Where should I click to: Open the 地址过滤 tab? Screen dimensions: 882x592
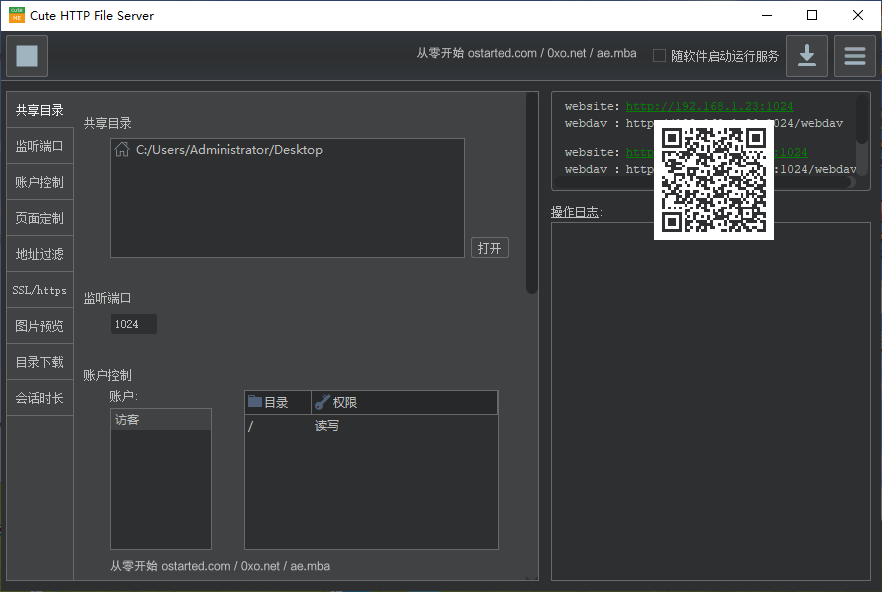click(x=40, y=254)
